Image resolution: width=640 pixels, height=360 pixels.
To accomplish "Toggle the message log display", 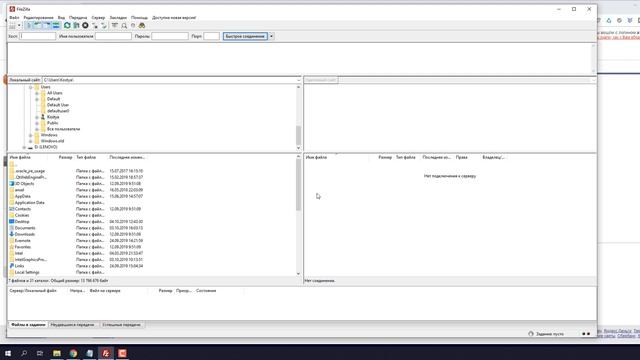I will [28, 26].
